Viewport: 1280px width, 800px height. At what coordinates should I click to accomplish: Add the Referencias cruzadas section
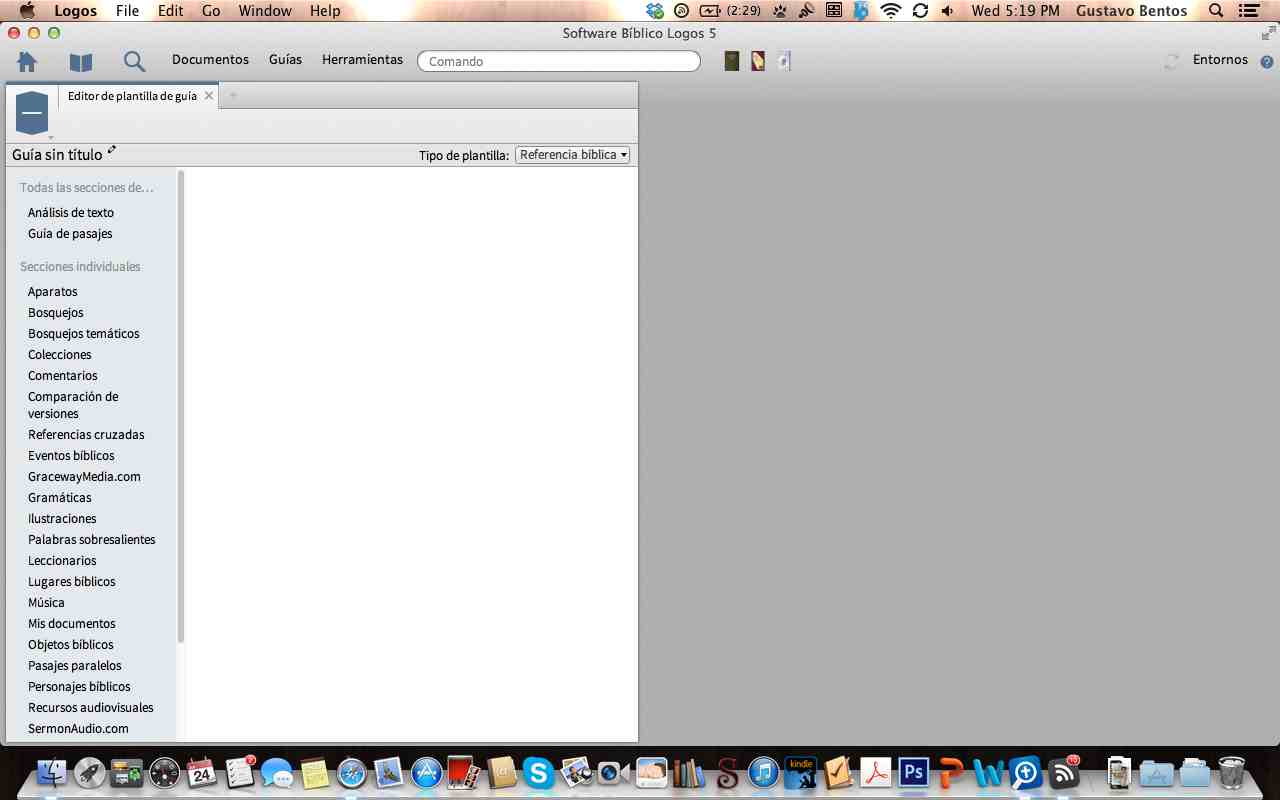[x=86, y=435]
